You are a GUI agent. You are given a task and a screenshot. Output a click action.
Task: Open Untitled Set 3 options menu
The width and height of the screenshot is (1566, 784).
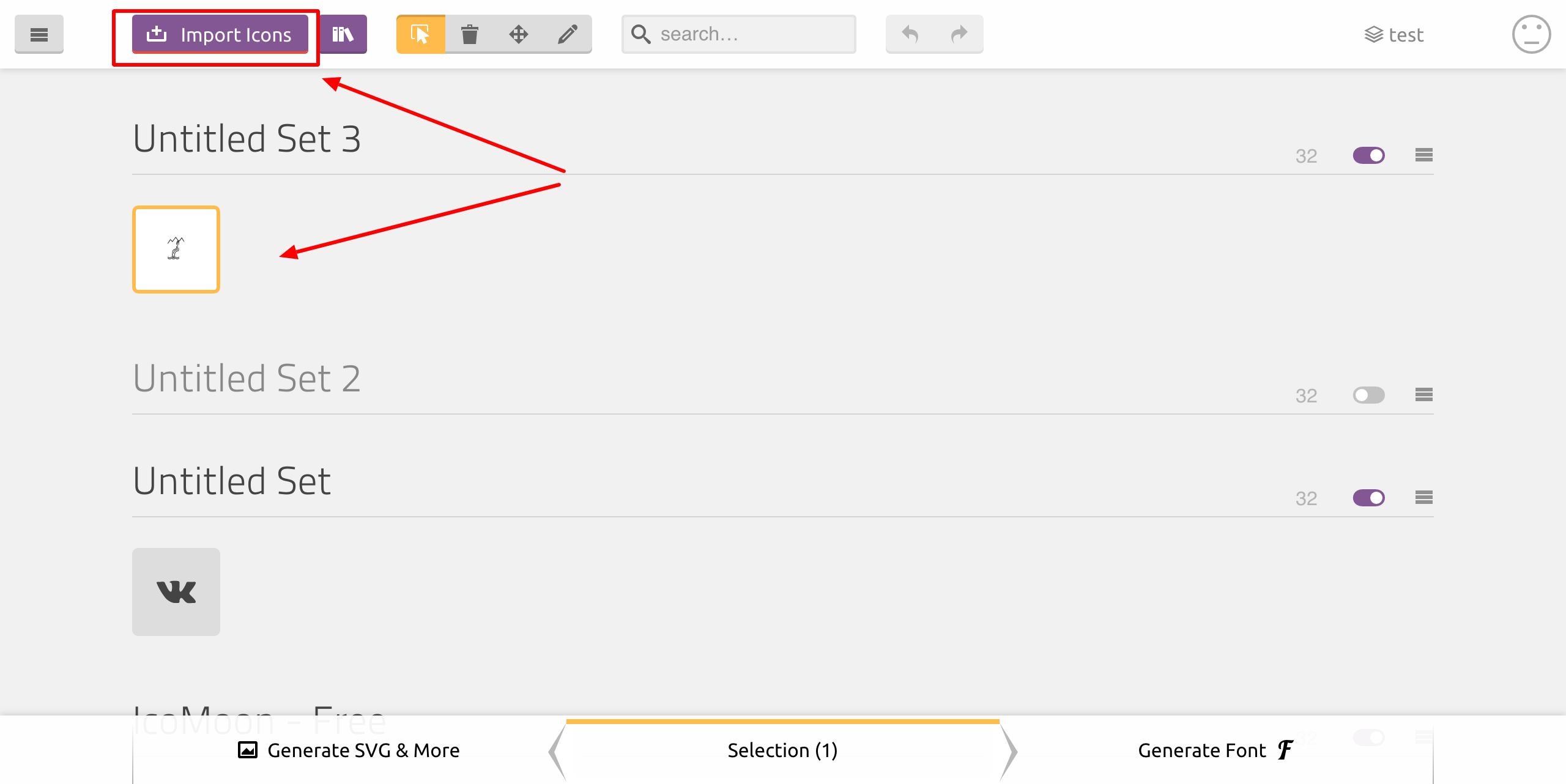1423,155
